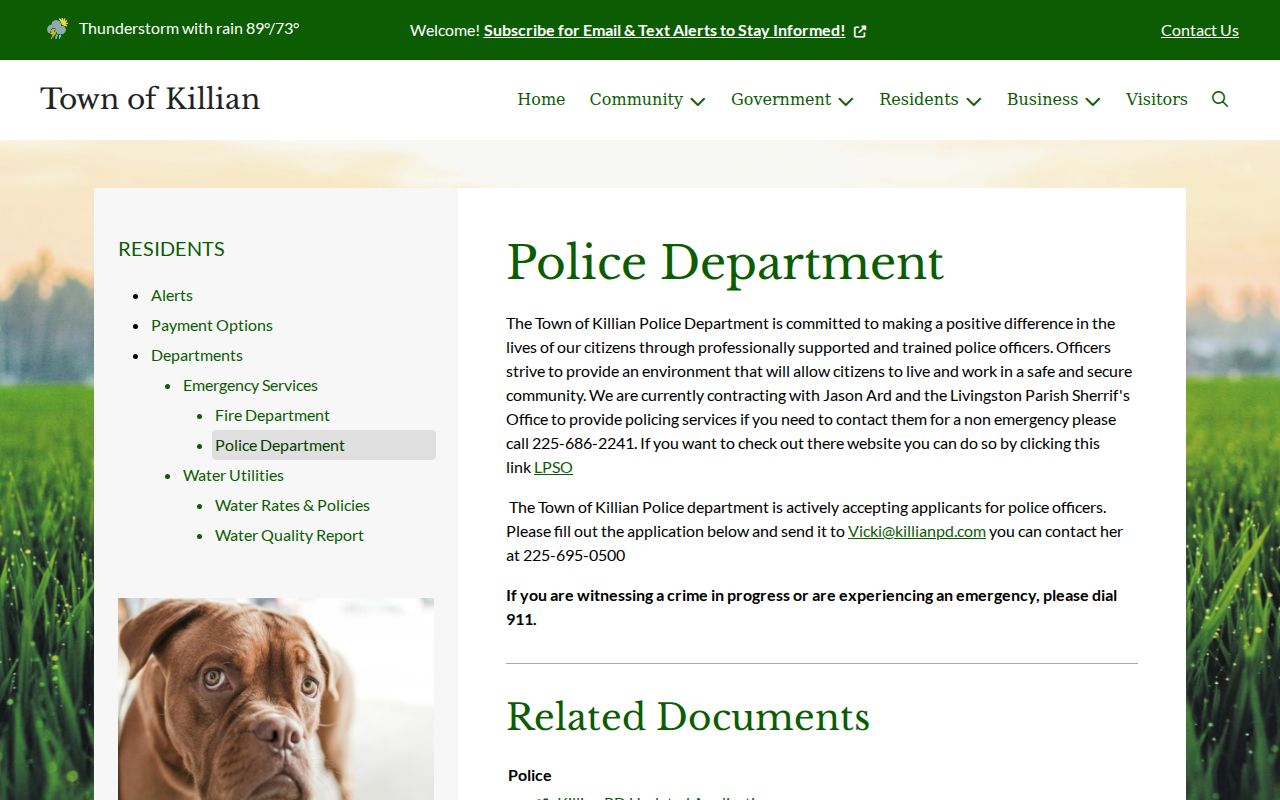Image resolution: width=1280 pixels, height=800 pixels.
Task: Open the Visitors nav item
Action: tap(1157, 99)
